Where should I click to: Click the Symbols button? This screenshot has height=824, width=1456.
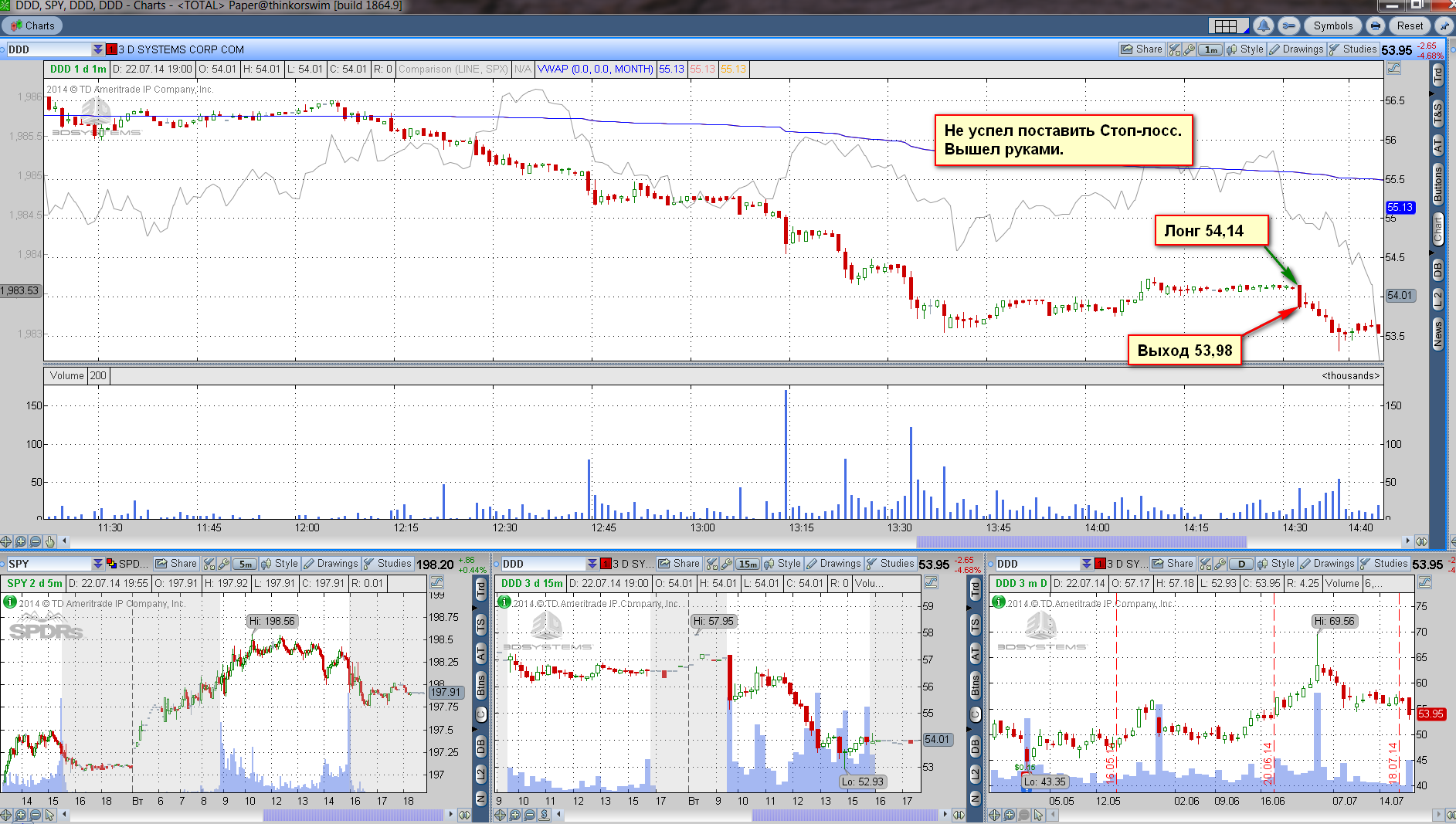tap(1333, 26)
